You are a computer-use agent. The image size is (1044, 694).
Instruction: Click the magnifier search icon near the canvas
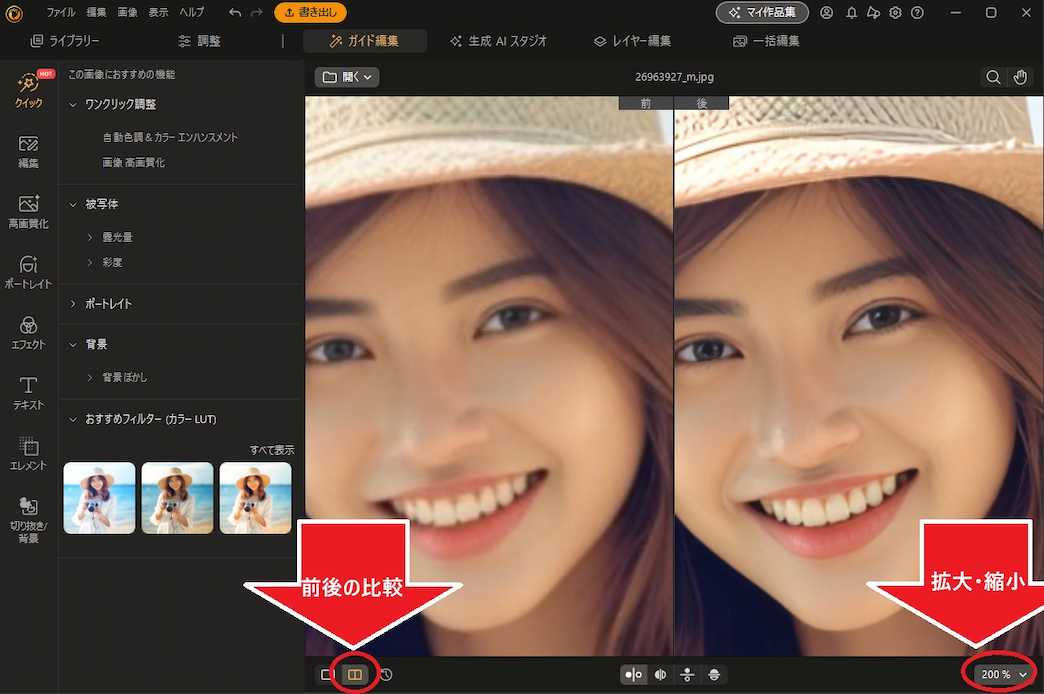tap(993, 76)
